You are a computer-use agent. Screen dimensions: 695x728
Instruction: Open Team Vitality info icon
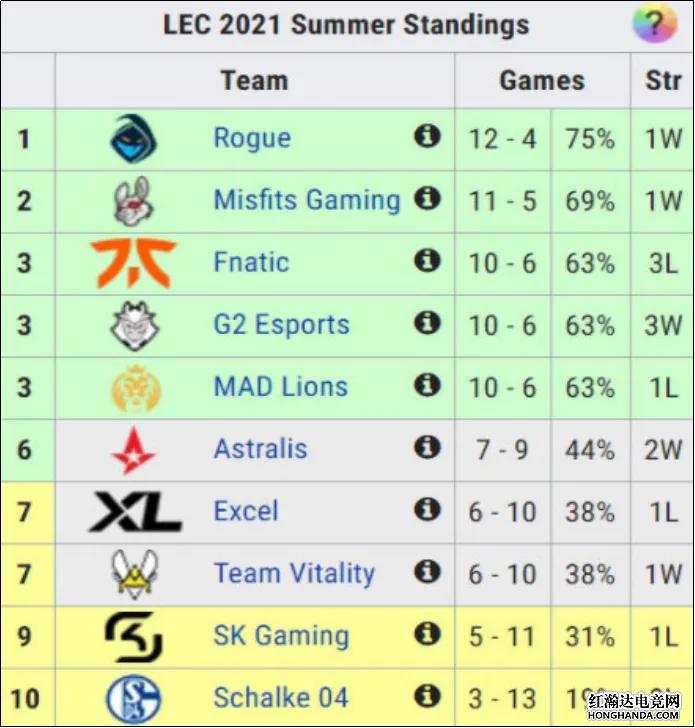(x=427, y=572)
